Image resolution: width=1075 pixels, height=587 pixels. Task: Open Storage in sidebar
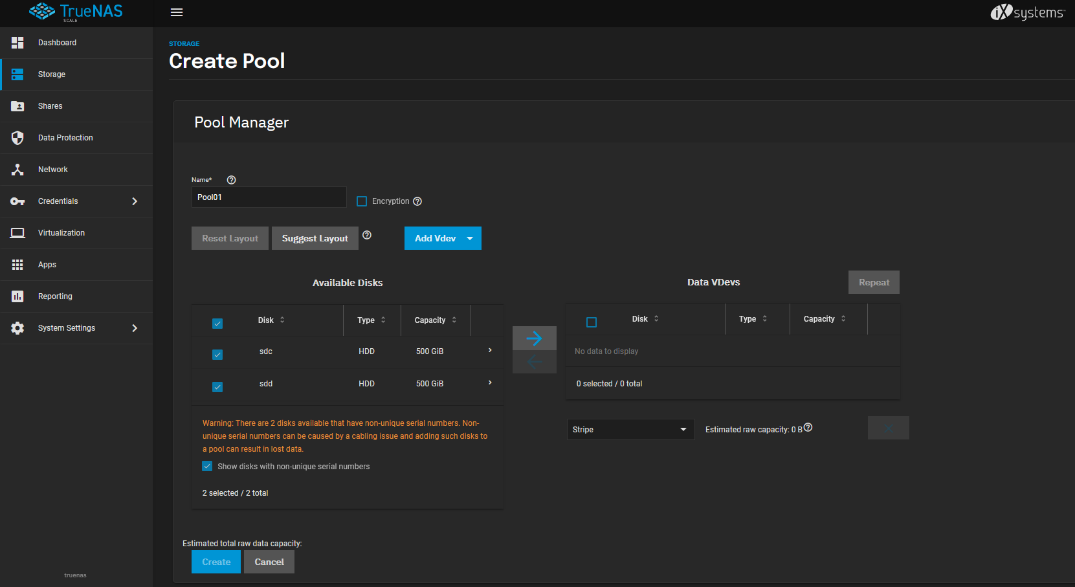pos(51,74)
